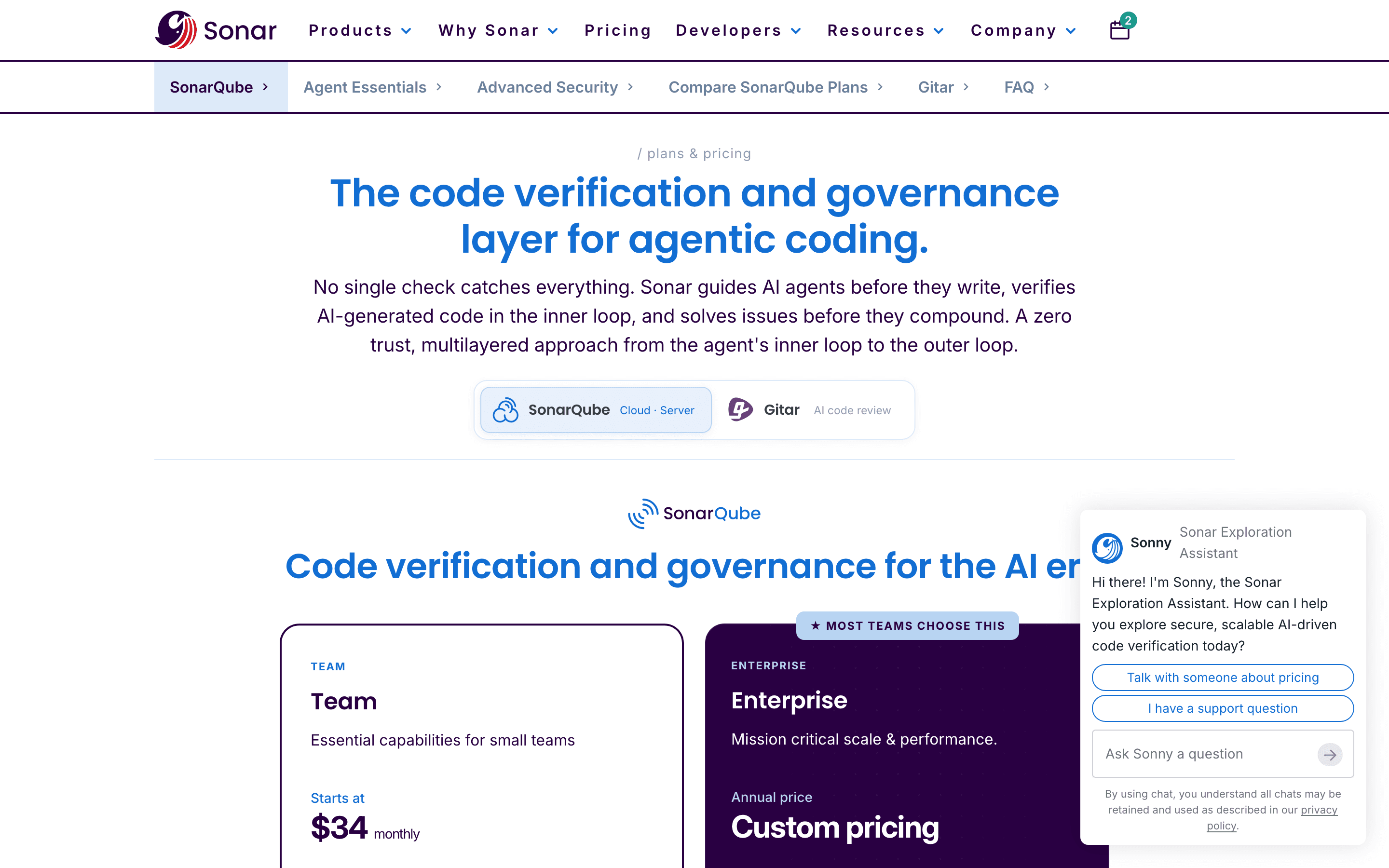The height and width of the screenshot is (868, 1389).
Task: Open the Resources dropdown menu
Action: click(885, 30)
